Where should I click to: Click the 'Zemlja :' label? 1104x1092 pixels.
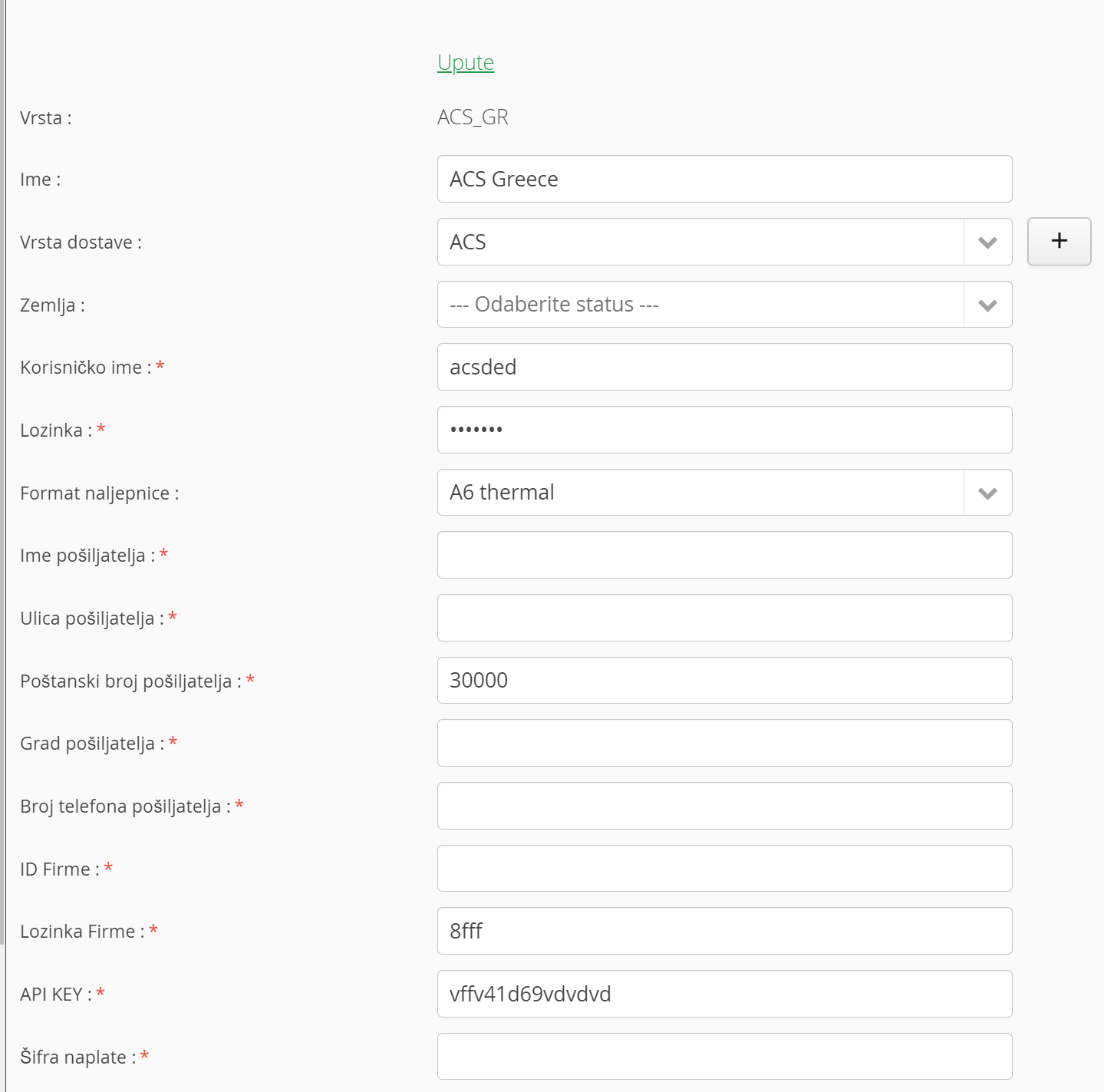pyautogui.click(x=52, y=305)
